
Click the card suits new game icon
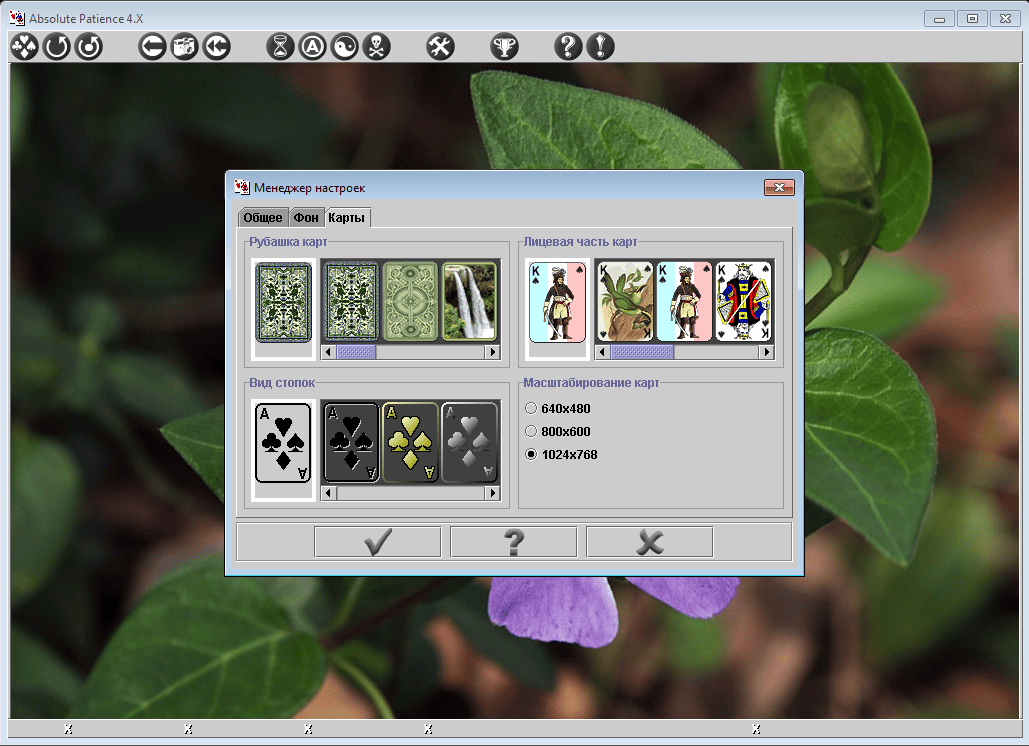[x=24, y=46]
